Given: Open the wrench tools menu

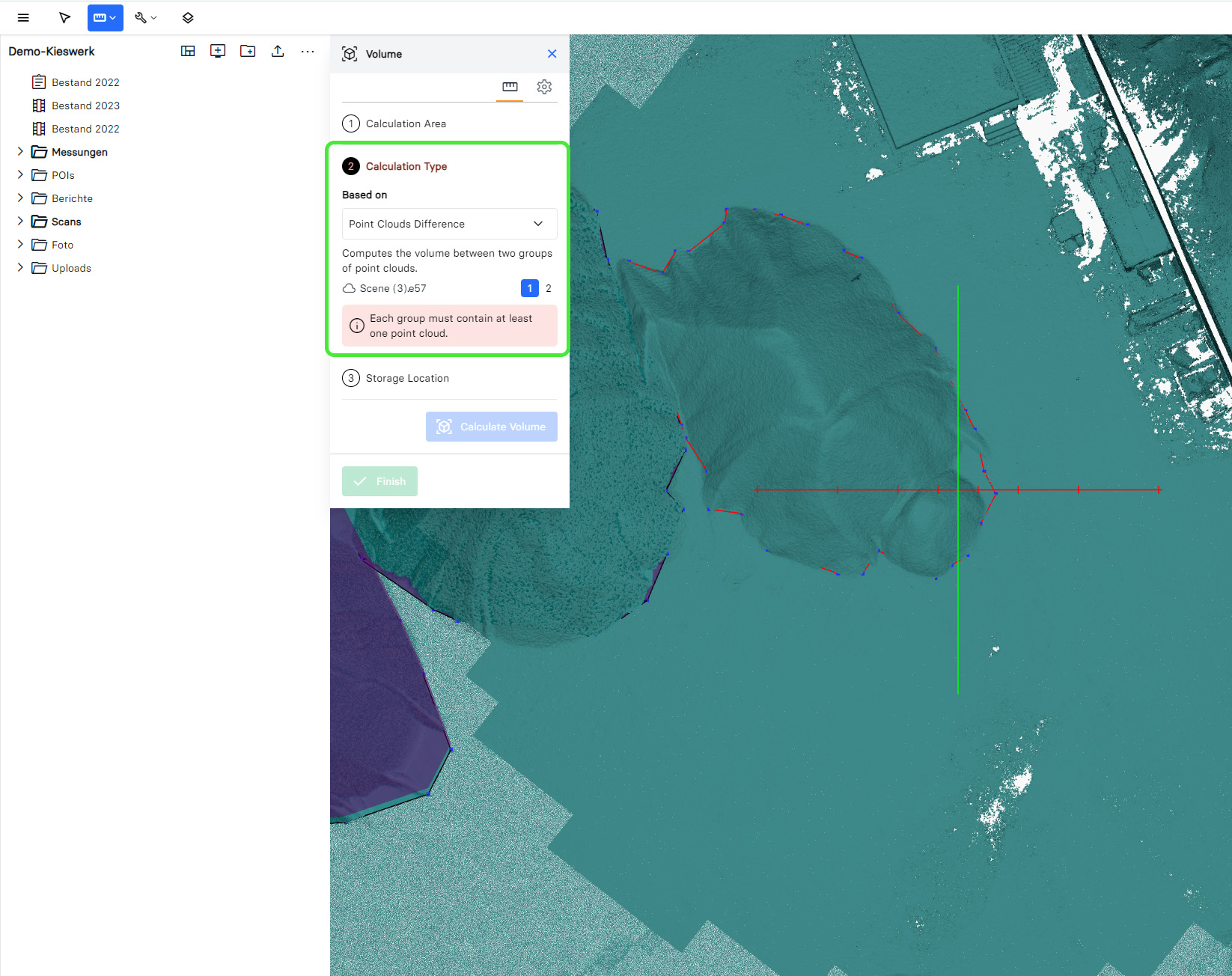Looking at the screenshot, I should tap(145, 18).
